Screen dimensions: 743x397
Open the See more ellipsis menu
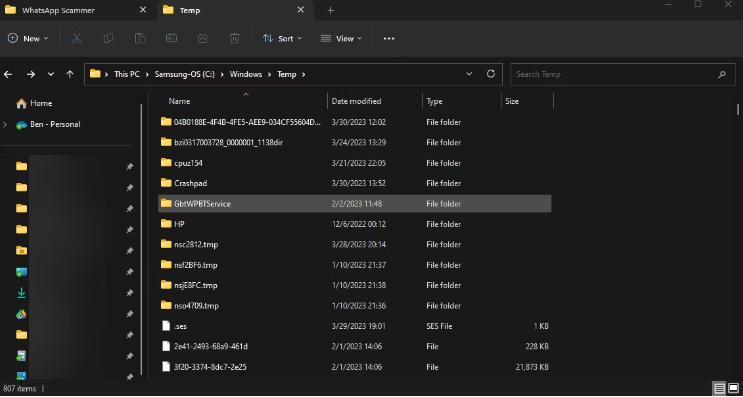(389, 39)
